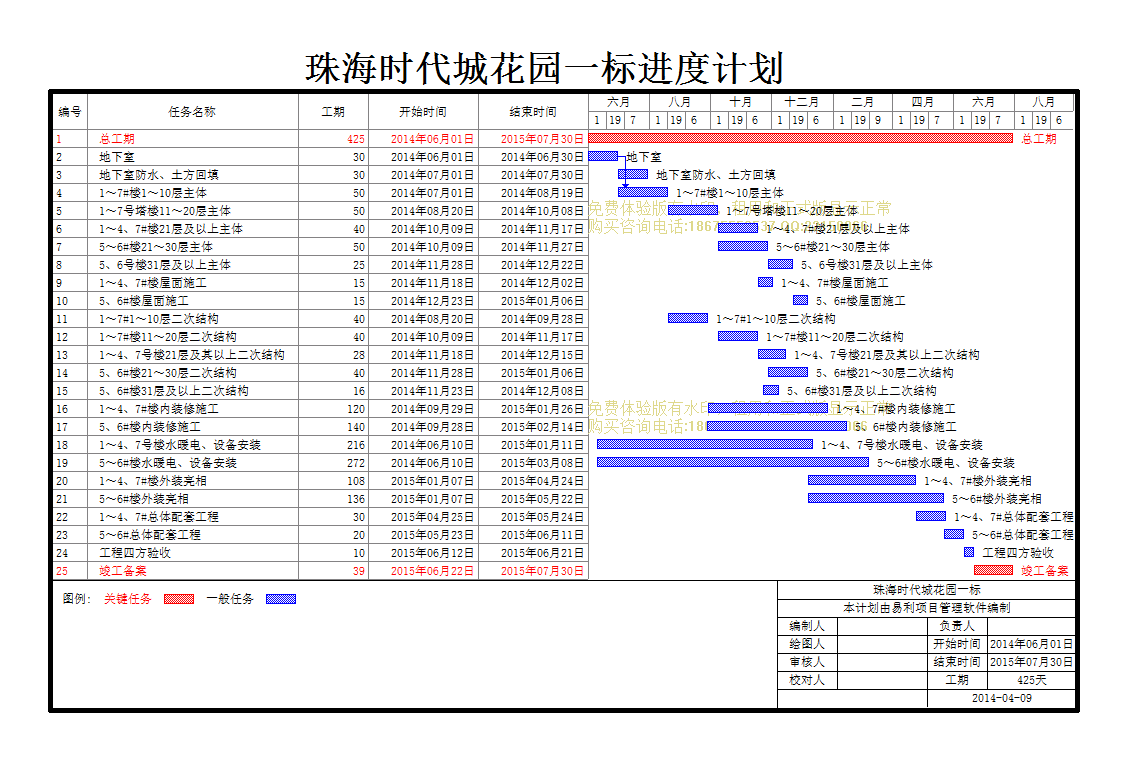Image resolution: width=1126 pixels, height=759 pixels.
Task: Click the 425天 duration in the info table
Action: point(1031,680)
